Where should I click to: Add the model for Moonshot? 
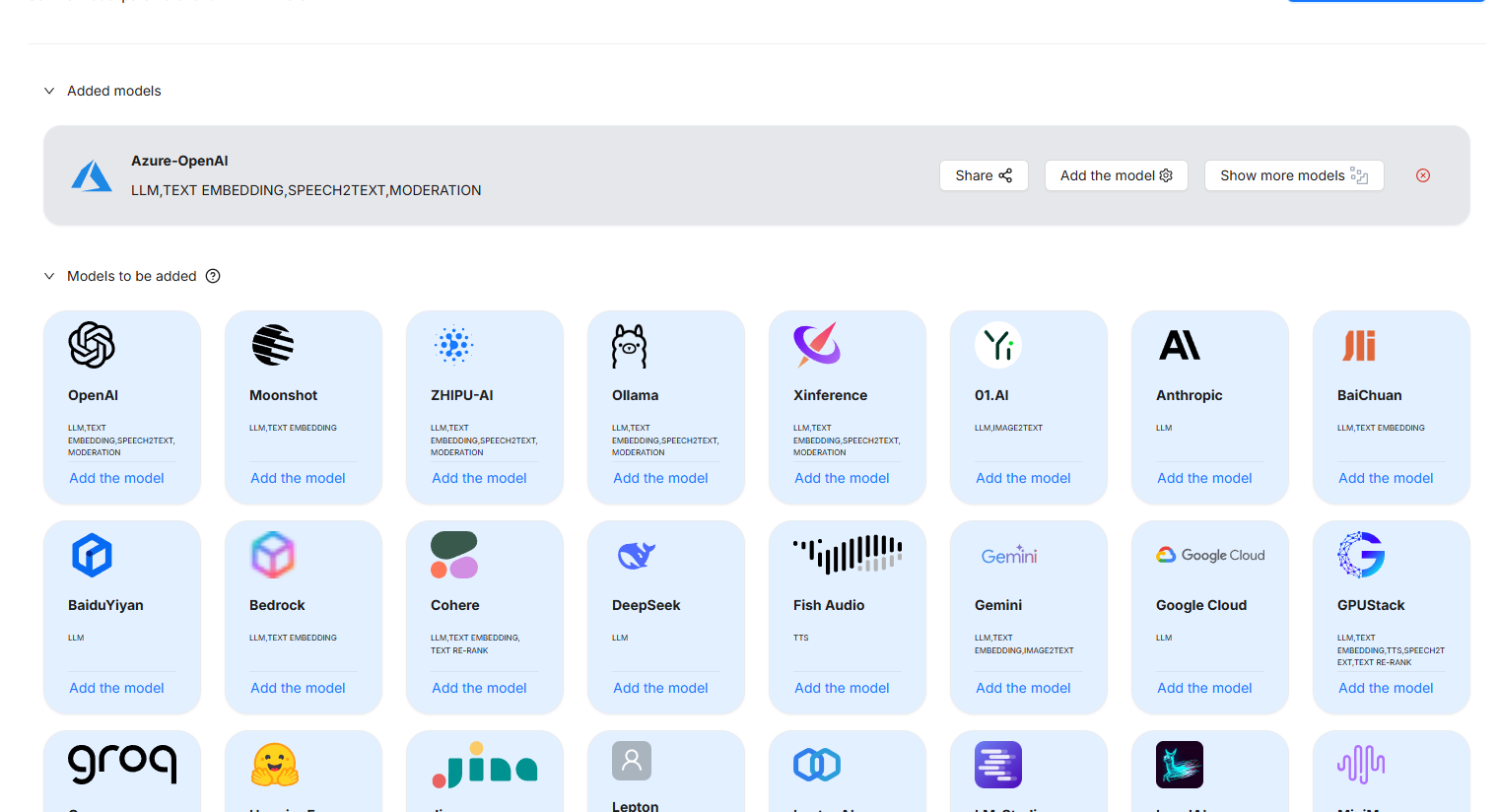coord(298,478)
